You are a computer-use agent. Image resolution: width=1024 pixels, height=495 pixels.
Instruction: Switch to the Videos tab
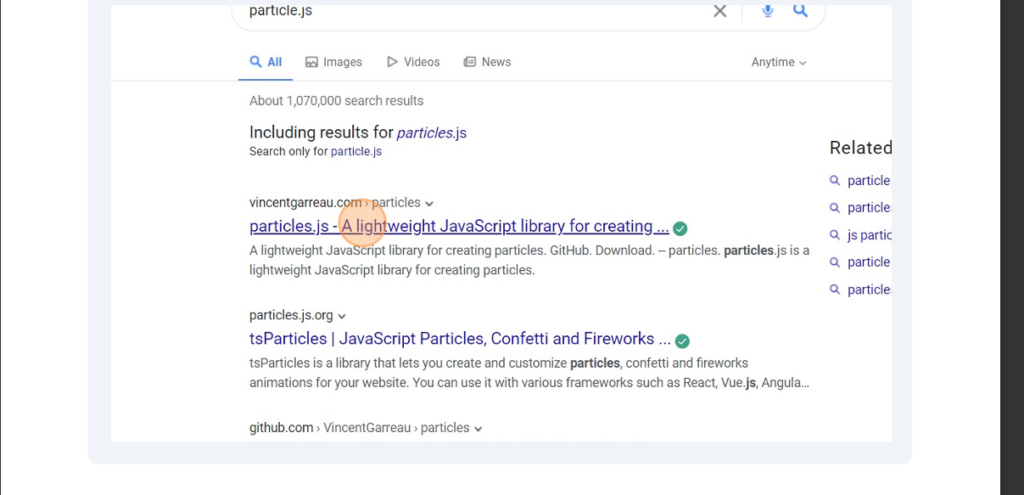coord(413,62)
